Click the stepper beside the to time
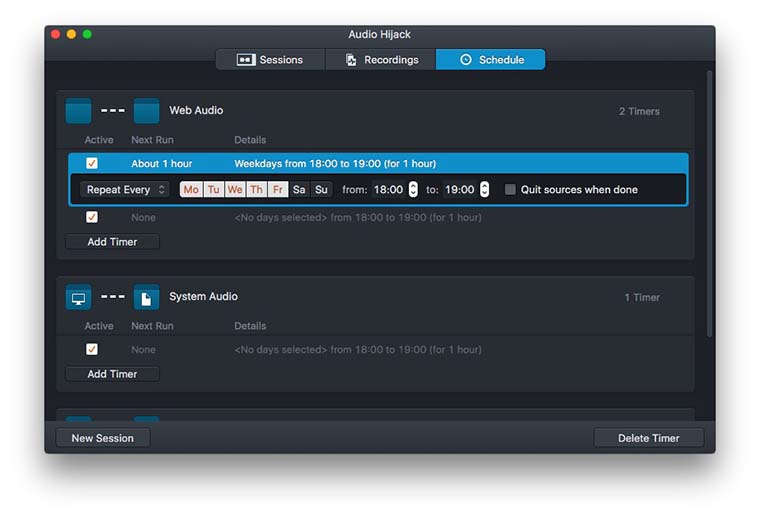The height and width of the screenshot is (517, 760). click(485, 190)
